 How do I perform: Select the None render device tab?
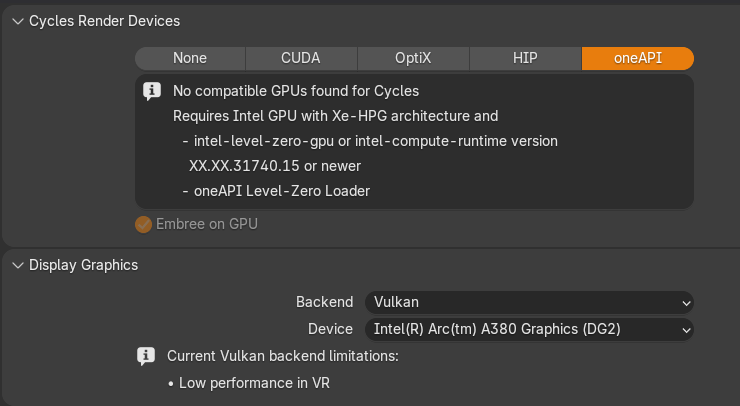click(x=190, y=58)
